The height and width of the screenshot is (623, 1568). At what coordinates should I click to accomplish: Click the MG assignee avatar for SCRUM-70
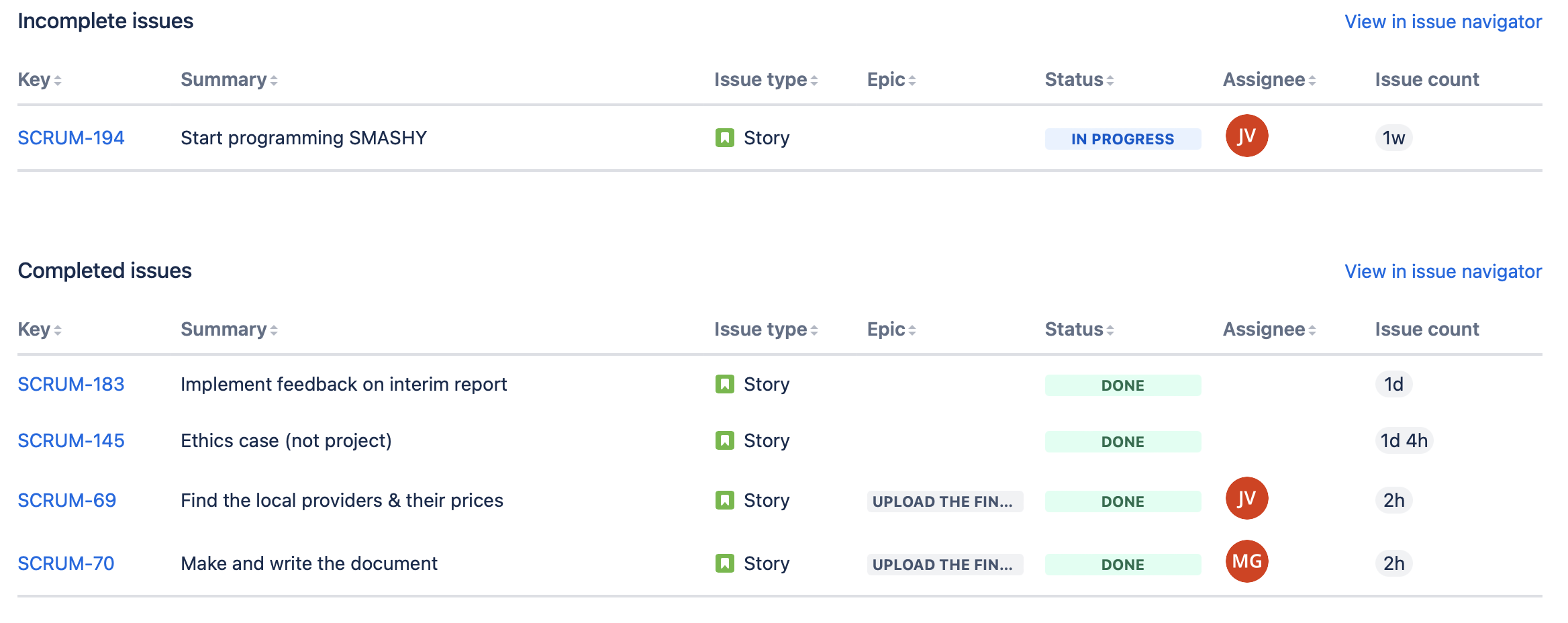1246,561
